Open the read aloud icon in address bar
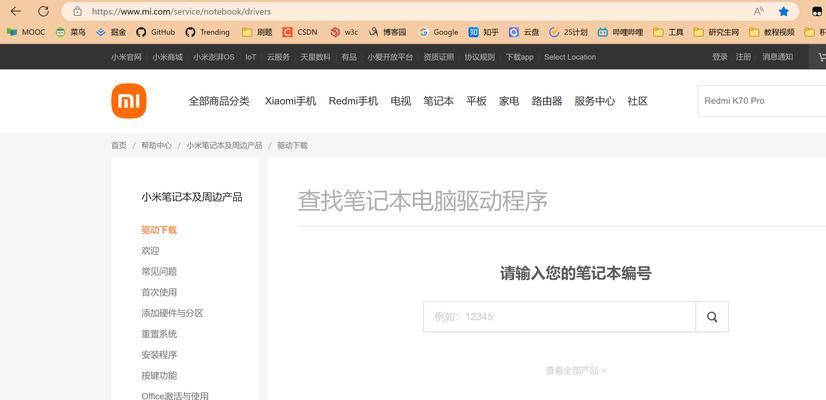This screenshot has width=826, height=400. click(x=759, y=11)
